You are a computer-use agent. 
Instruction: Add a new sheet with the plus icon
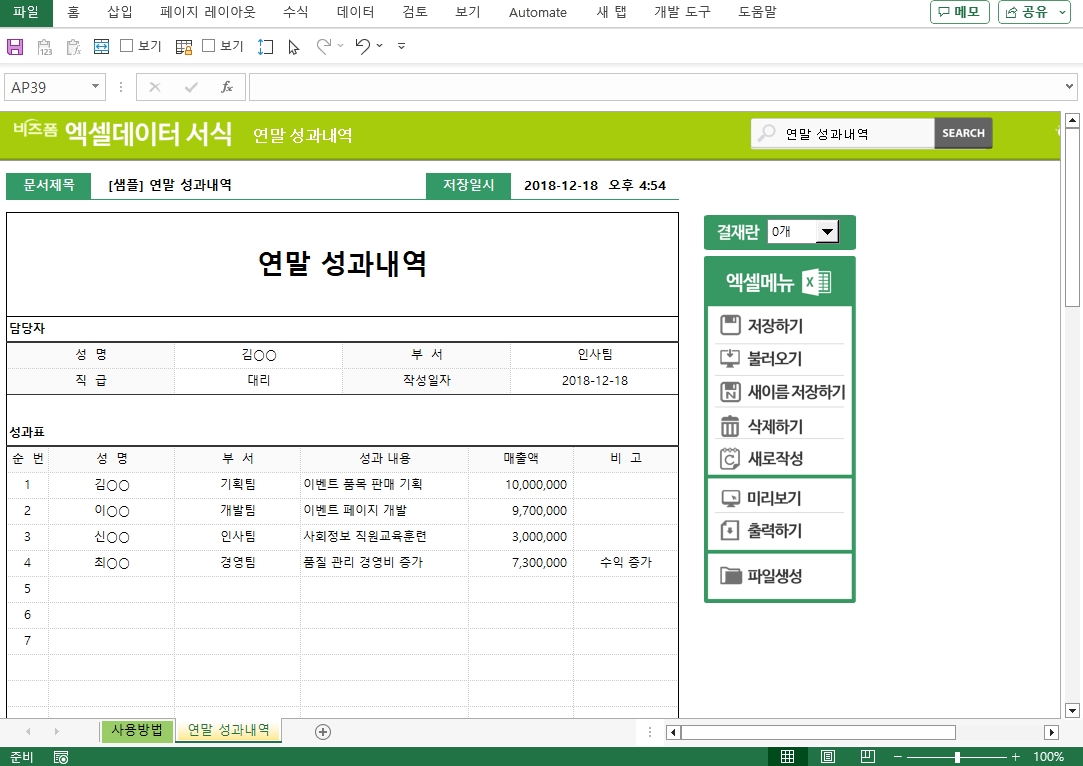pyautogui.click(x=323, y=732)
